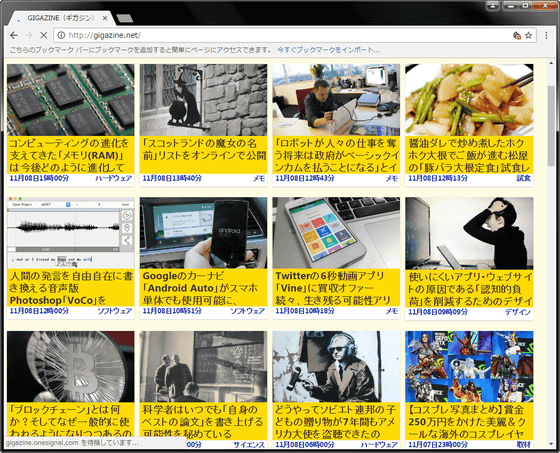Click 試食 category link

pyautogui.click(x=524, y=178)
